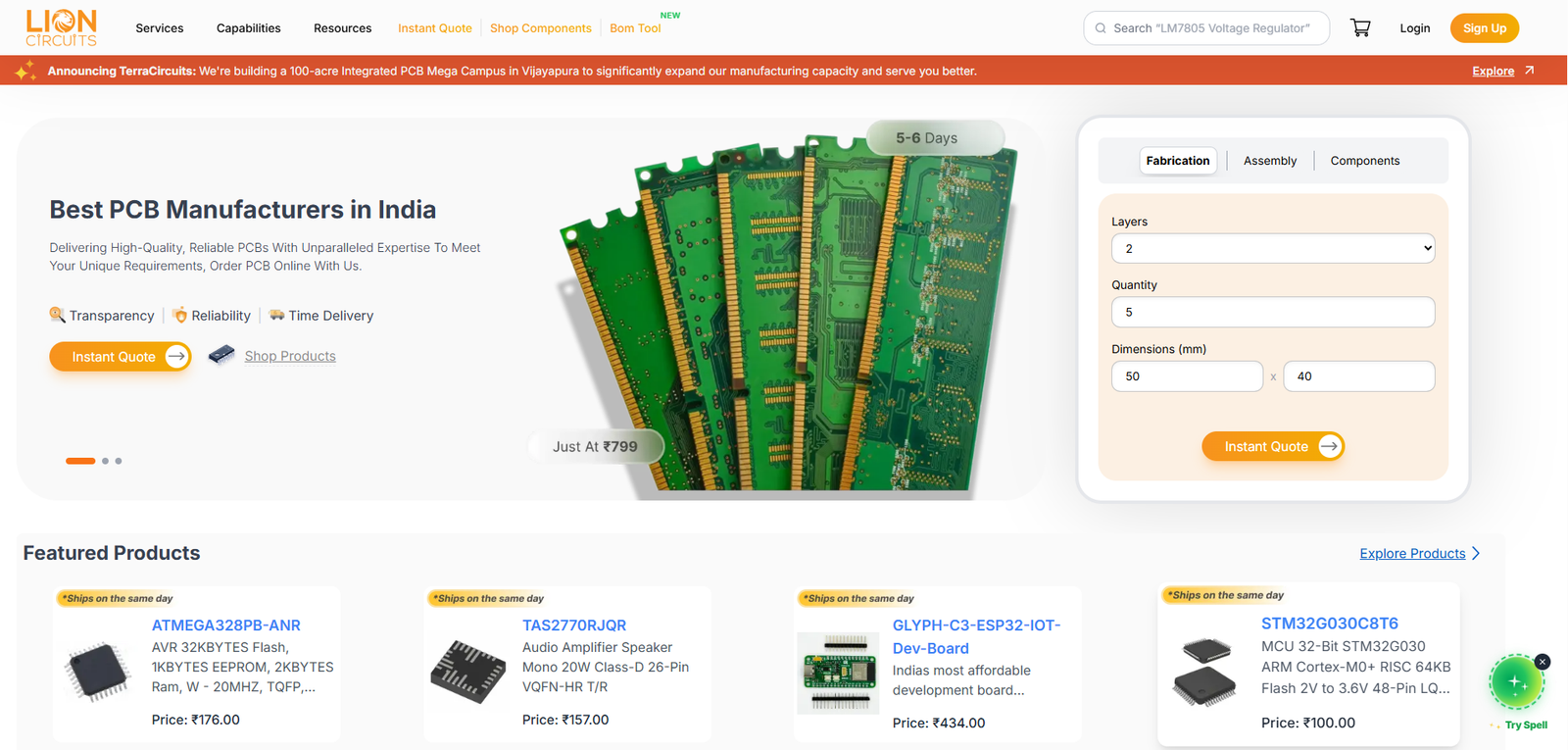Open the STM32G030C8T6 product title
This screenshot has width=1568, height=750.
1330,624
